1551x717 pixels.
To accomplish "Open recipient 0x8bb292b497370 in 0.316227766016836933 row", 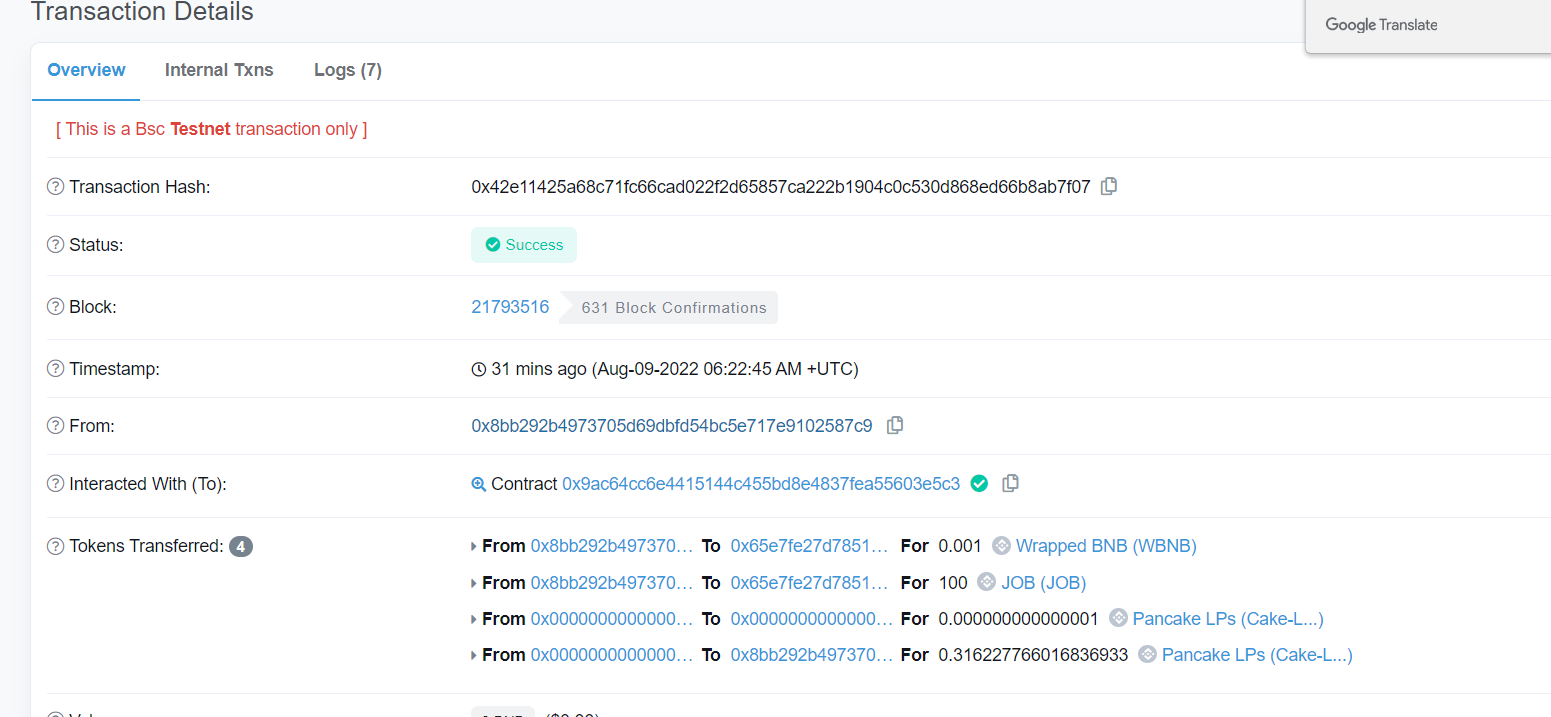I will (812, 654).
